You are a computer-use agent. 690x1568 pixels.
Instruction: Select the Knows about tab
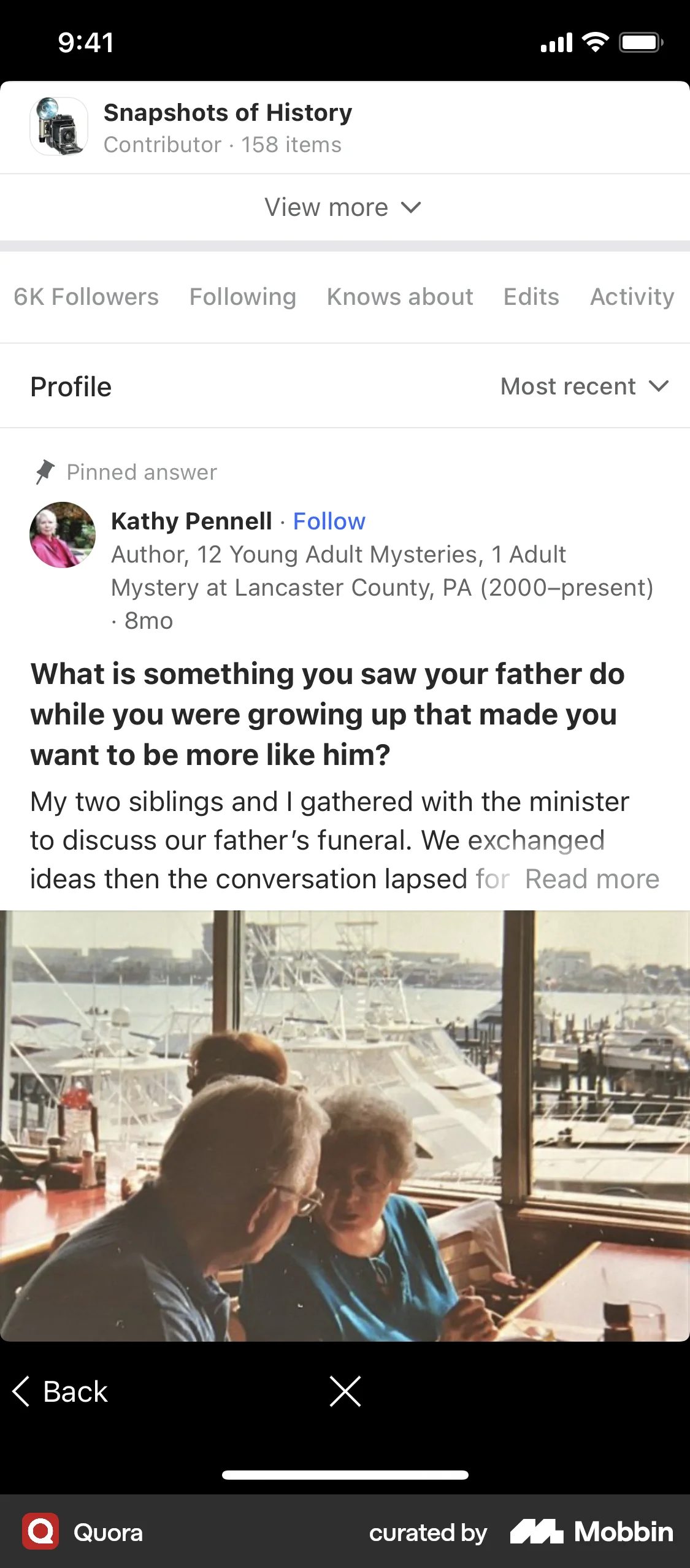[400, 297]
